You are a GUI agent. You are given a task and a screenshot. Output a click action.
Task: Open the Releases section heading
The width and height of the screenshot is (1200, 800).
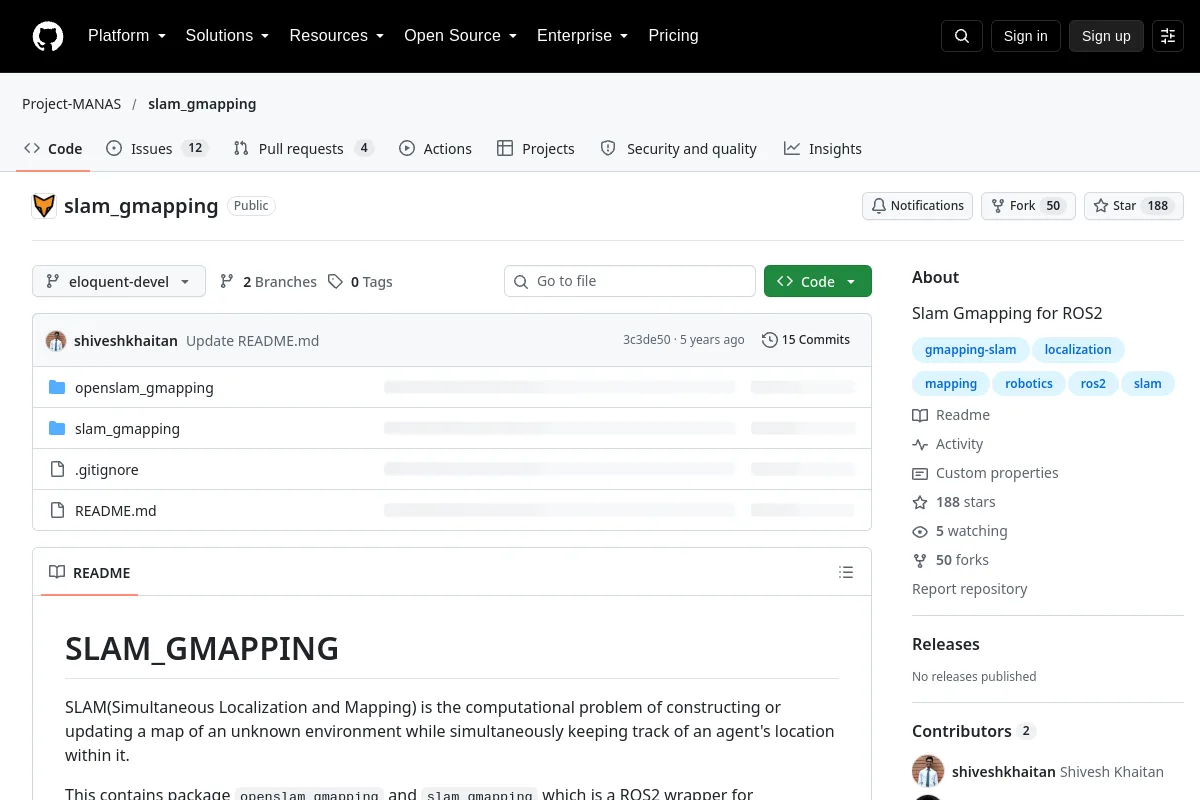(946, 644)
